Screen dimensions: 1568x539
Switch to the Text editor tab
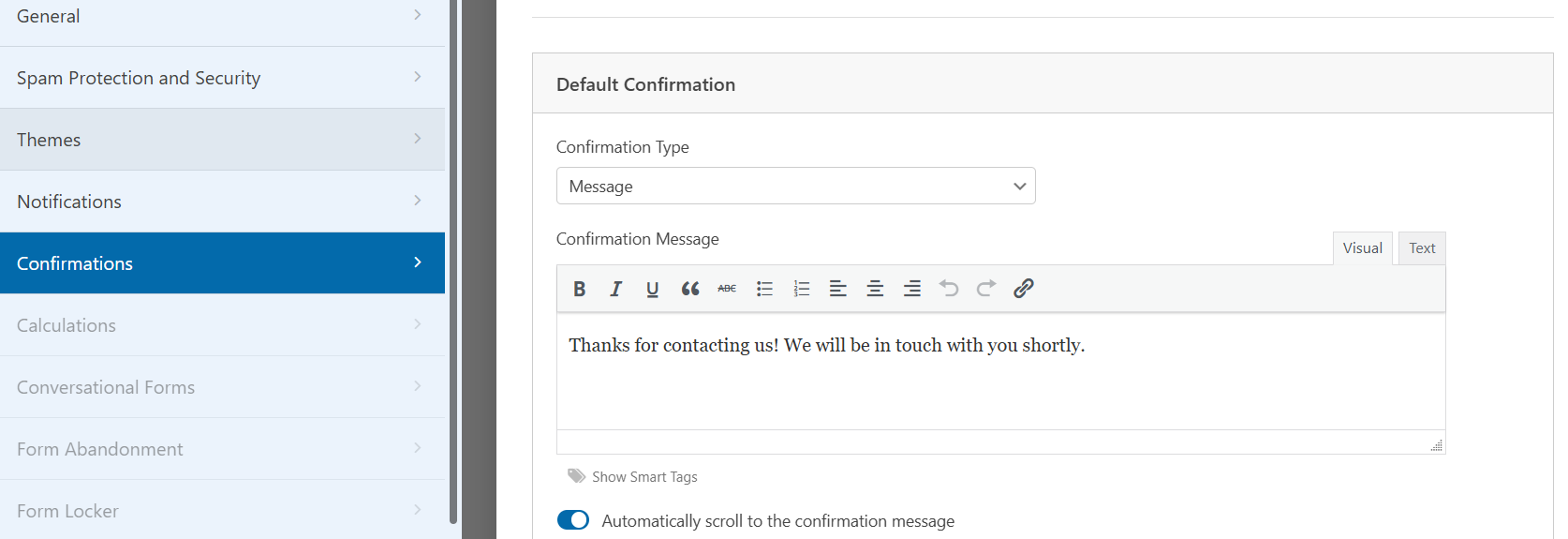[x=1422, y=248]
